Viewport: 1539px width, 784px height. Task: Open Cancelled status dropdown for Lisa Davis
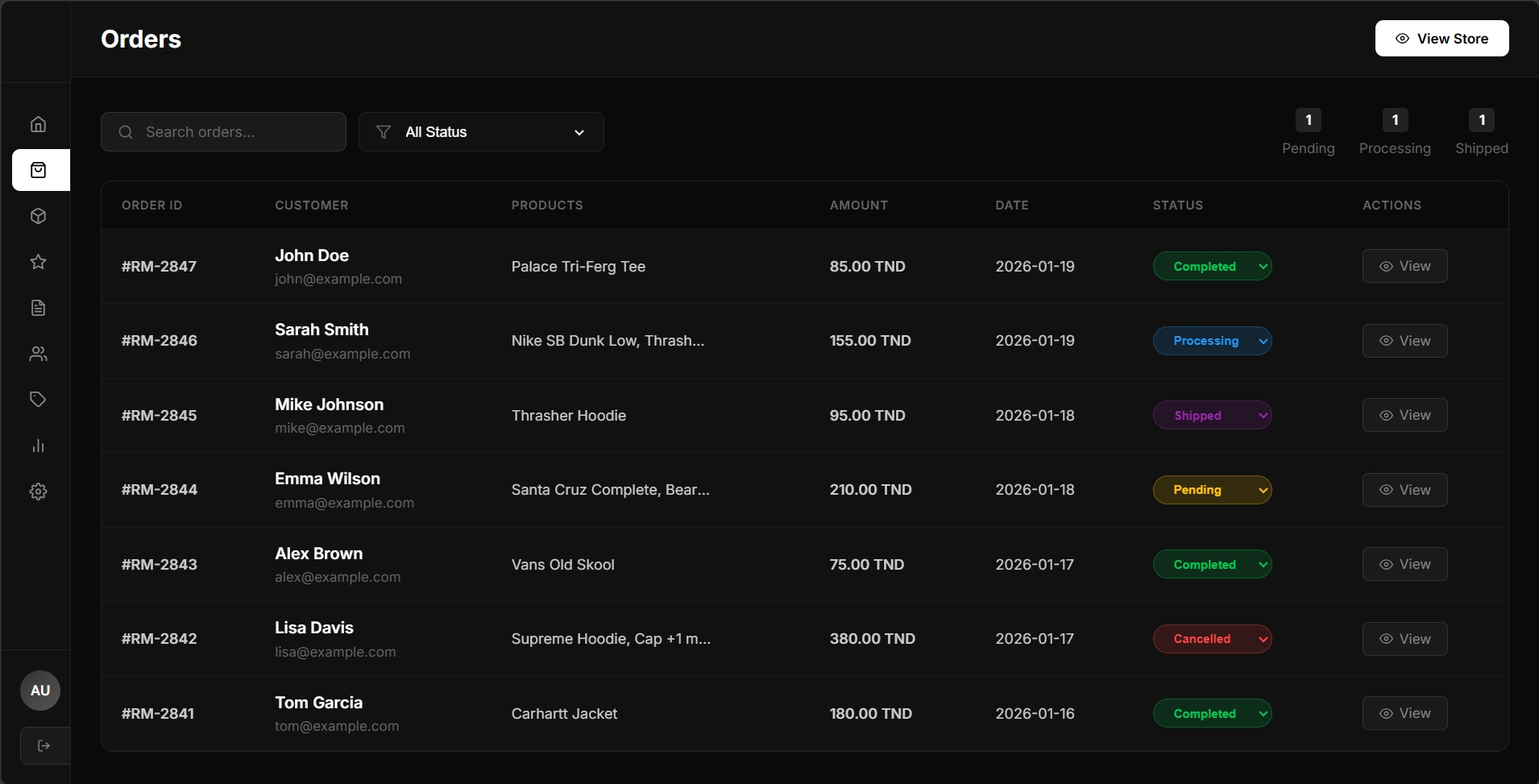tap(1212, 639)
